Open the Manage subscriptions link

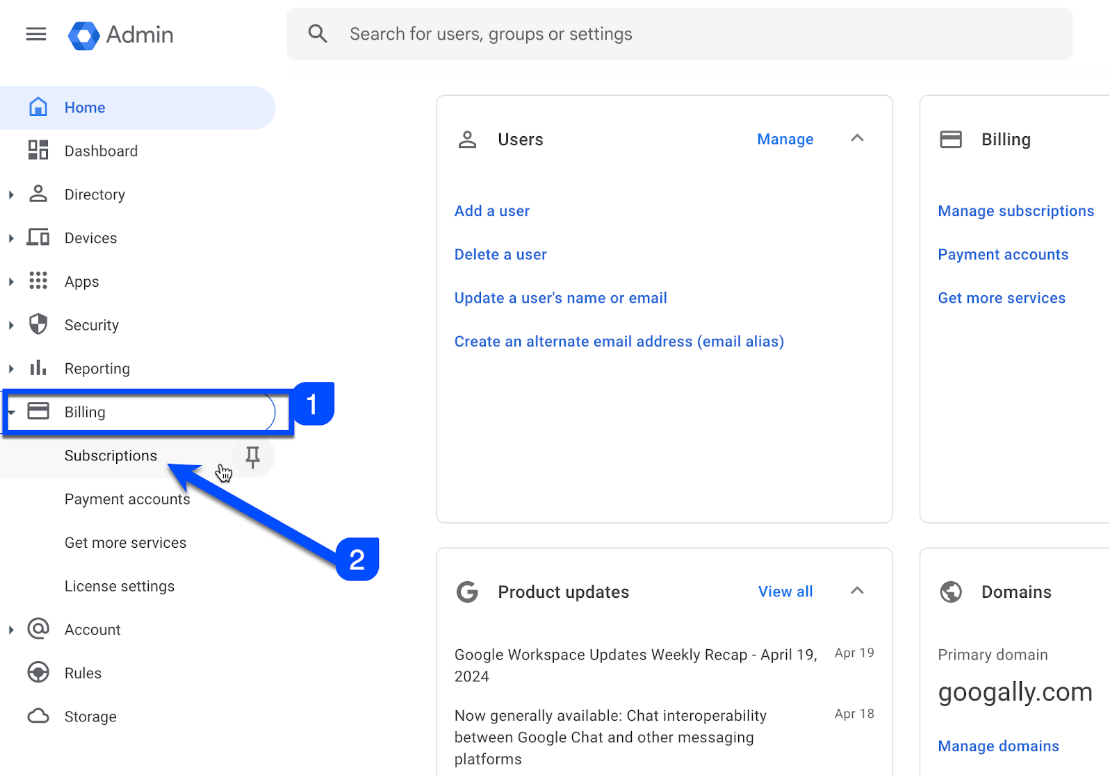[1016, 211]
